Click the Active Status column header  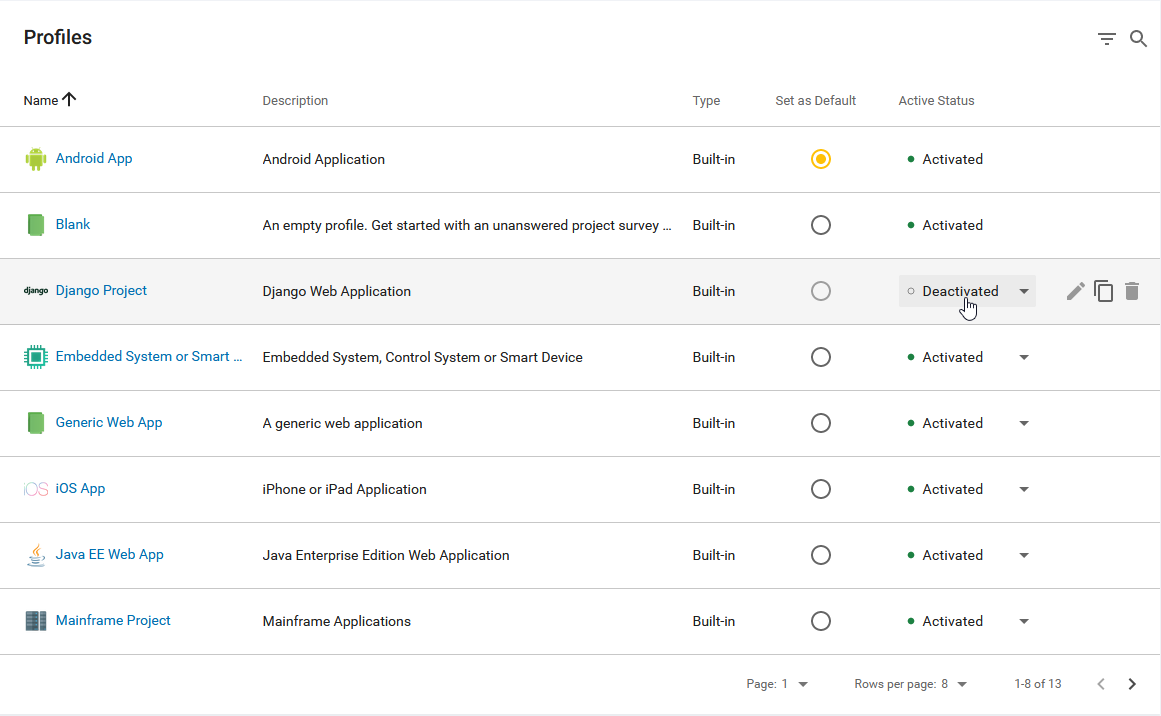coord(936,100)
